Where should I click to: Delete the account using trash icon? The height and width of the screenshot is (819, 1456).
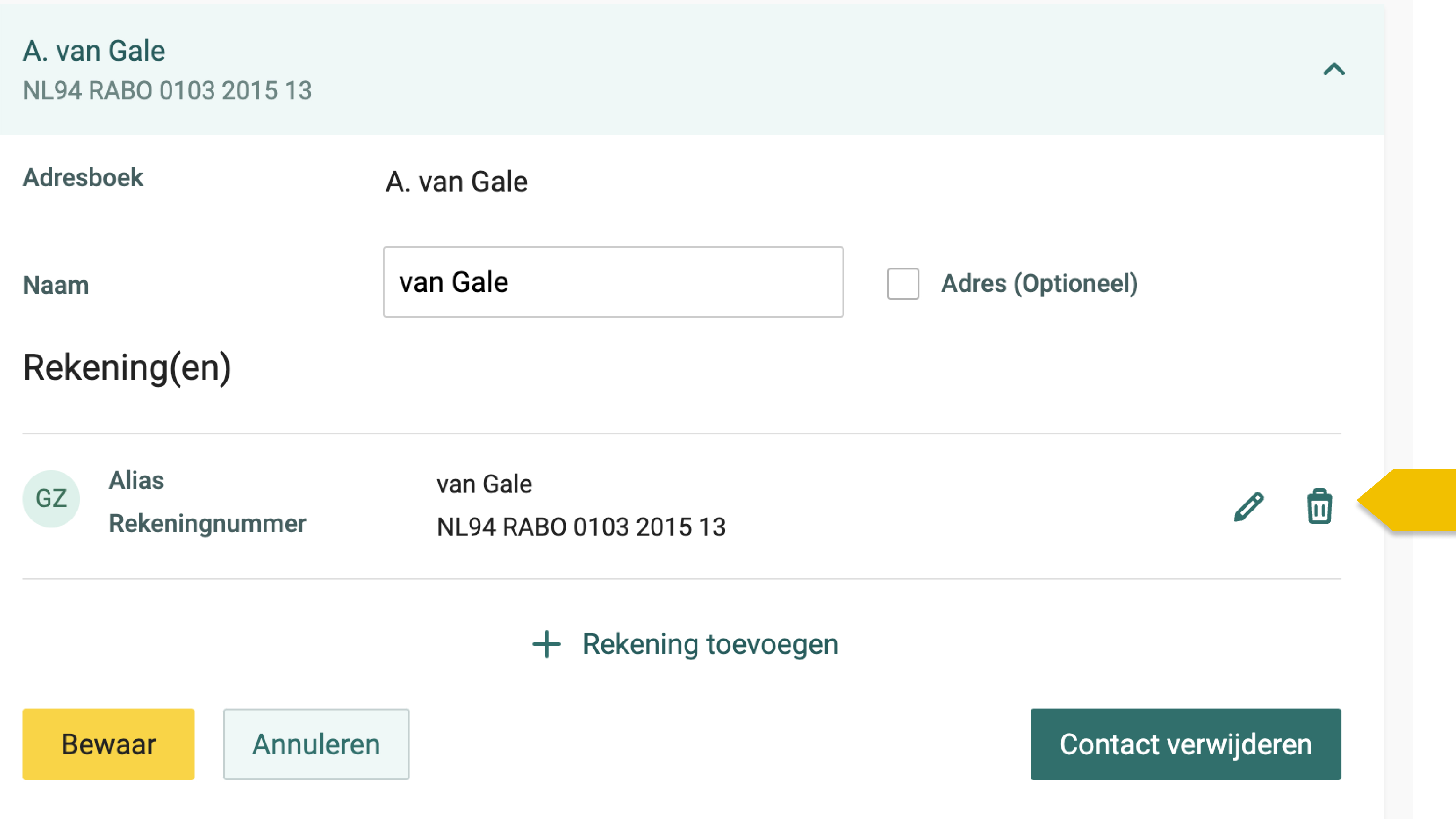[1319, 507]
